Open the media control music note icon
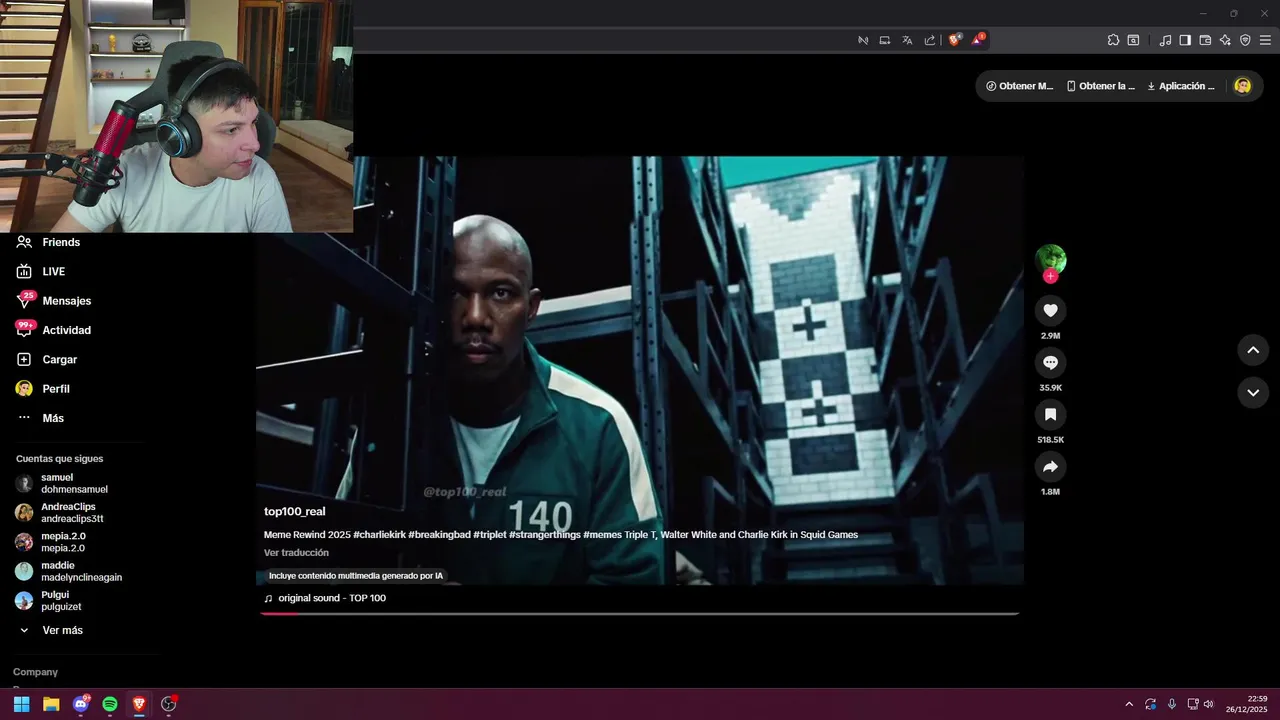1280x720 pixels. coord(1165,40)
